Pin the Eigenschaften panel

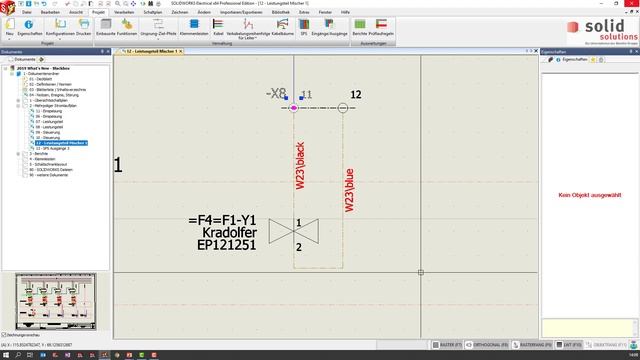631,52
